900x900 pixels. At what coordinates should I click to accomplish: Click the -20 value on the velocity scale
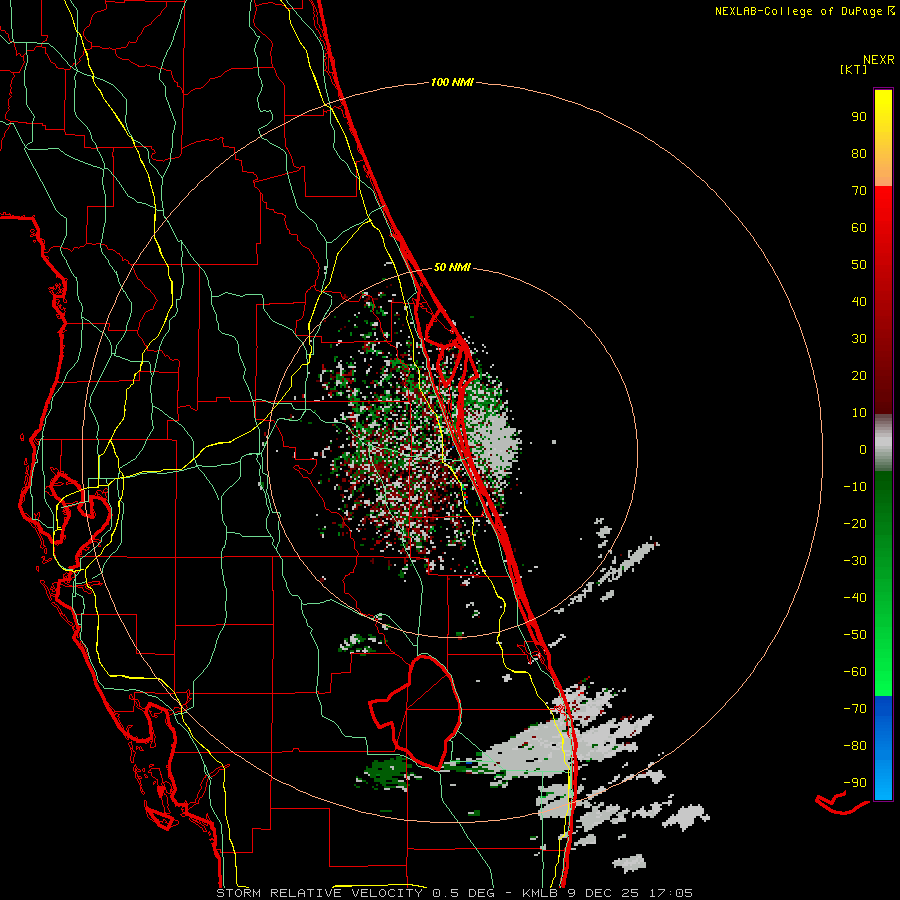(855, 523)
